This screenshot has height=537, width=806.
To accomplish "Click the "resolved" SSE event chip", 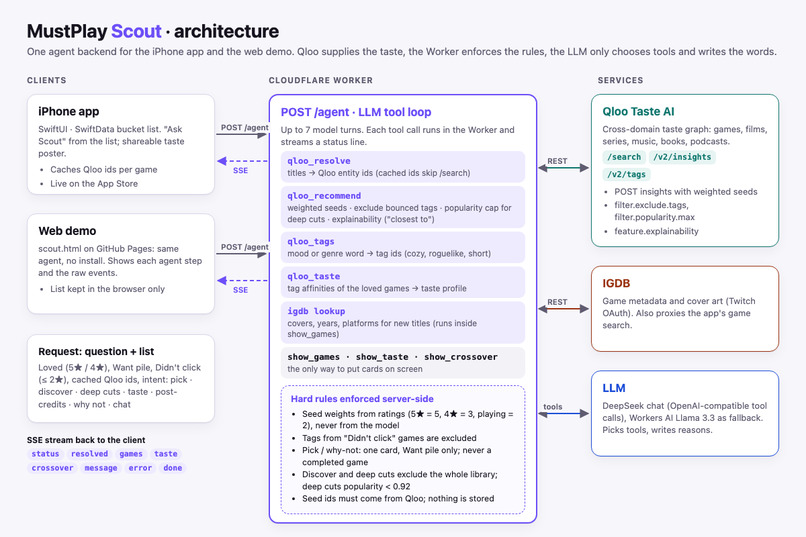I will coord(89,454).
